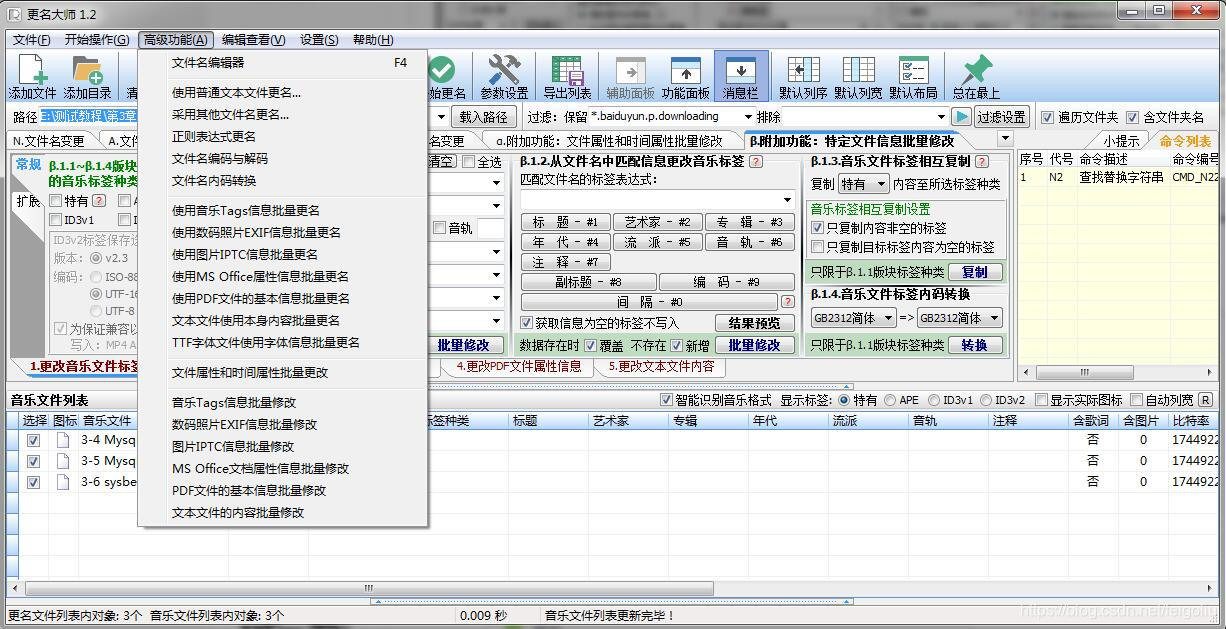The image size is (1226, 629).
Task: Toggle the 辅助面板 auxiliary panel icon
Action: (x=630, y=77)
